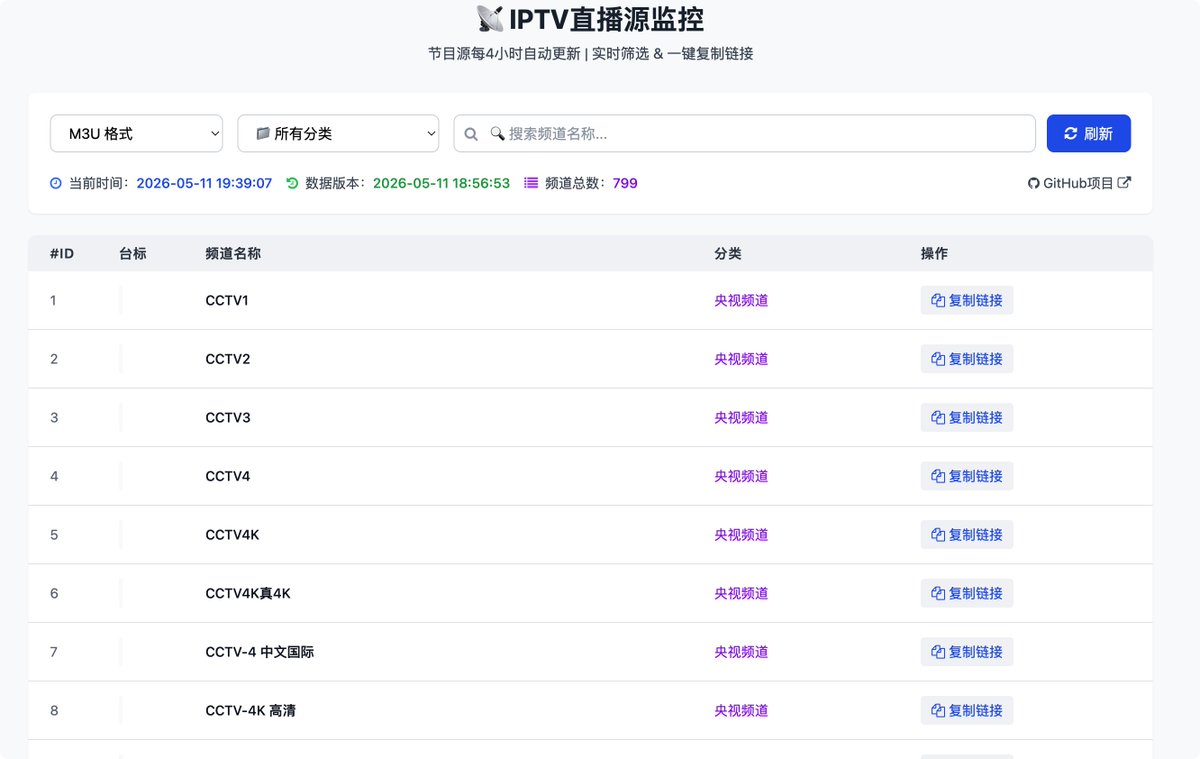The width and height of the screenshot is (1200, 759).
Task: Open the 所有分类 category dropdown
Action: click(338, 134)
